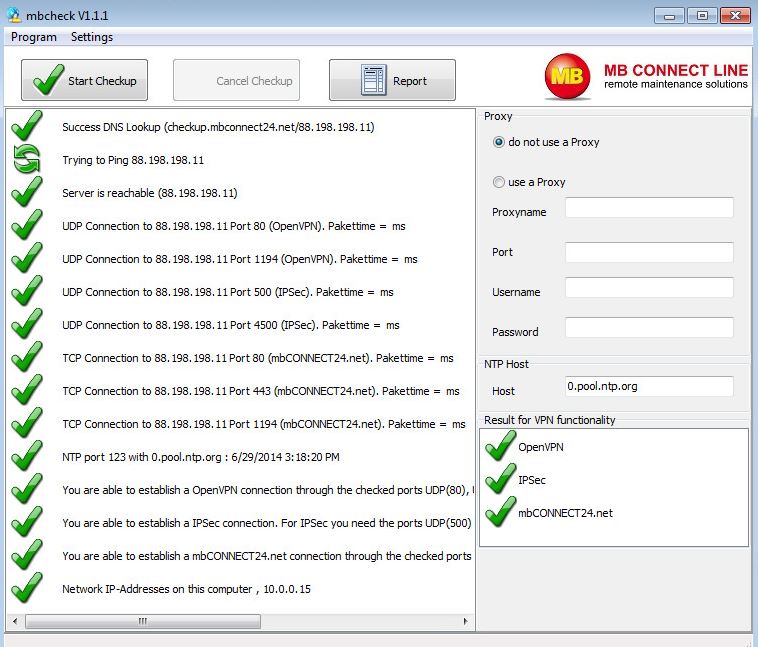Click checkmark beside mbCONNECT24.net connection message row

coord(28,554)
